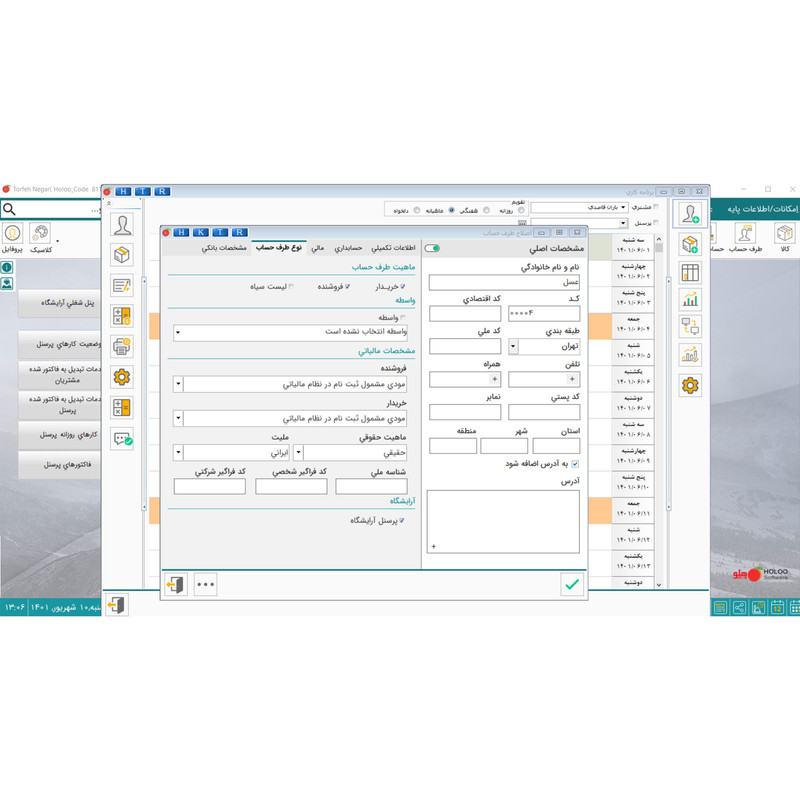Viewport: 800px width, 800px height.
Task: Exit the account dialog via the door icon
Action: point(176,584)
